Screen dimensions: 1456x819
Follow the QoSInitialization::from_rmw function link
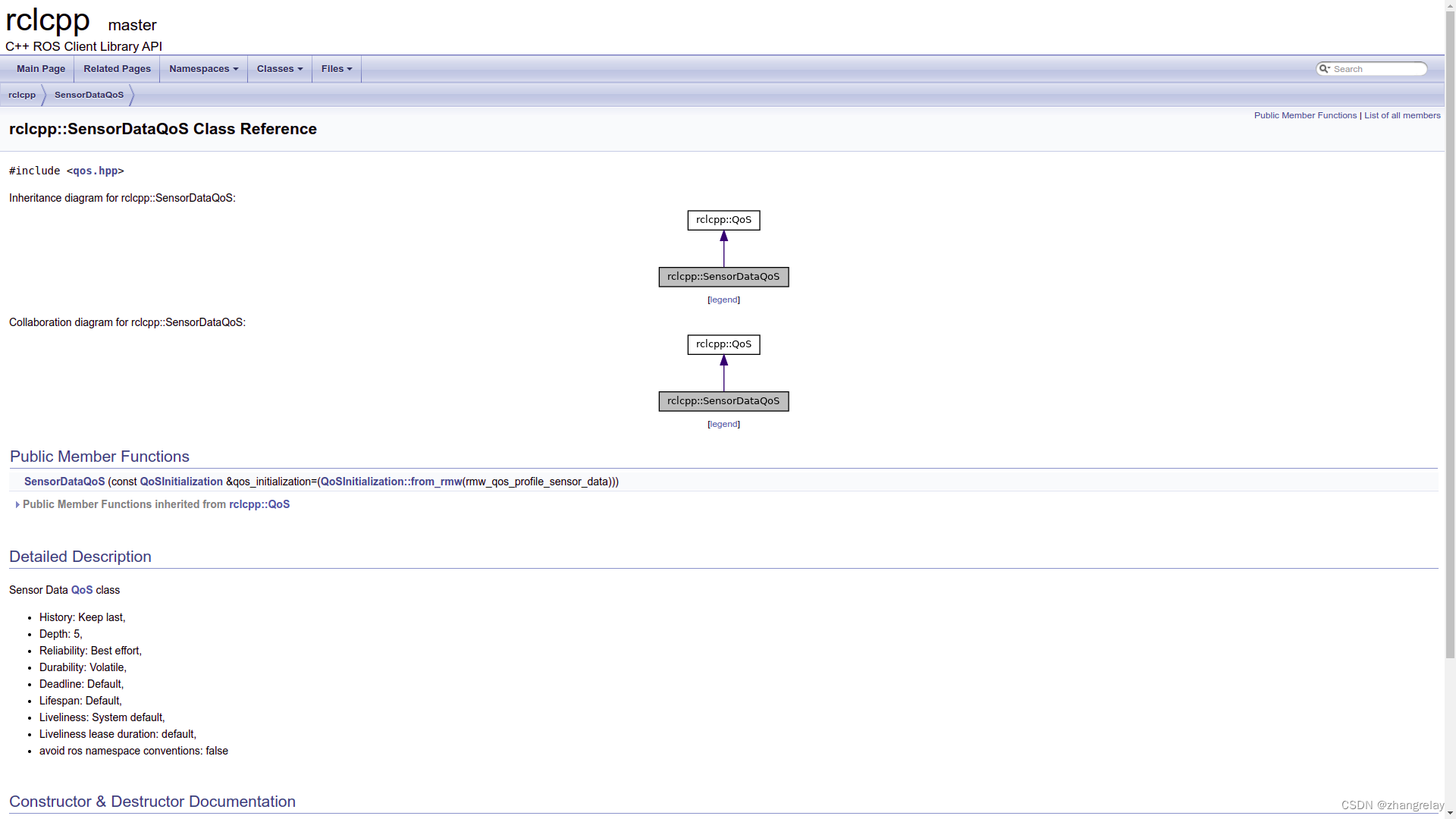[391, 482]
